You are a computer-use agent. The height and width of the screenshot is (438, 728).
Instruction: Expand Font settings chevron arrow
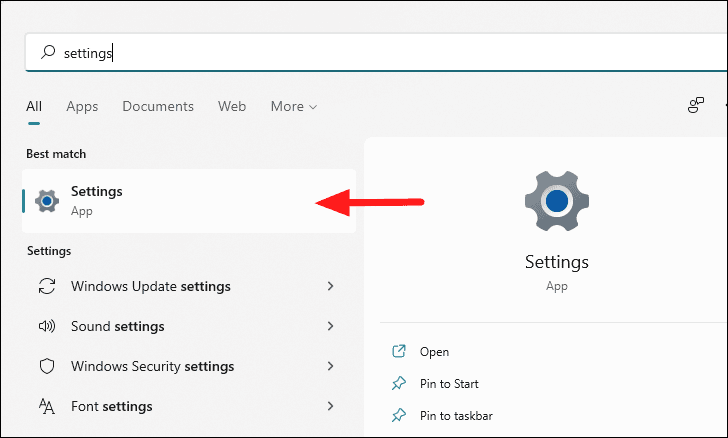click(x=331, y=406)
